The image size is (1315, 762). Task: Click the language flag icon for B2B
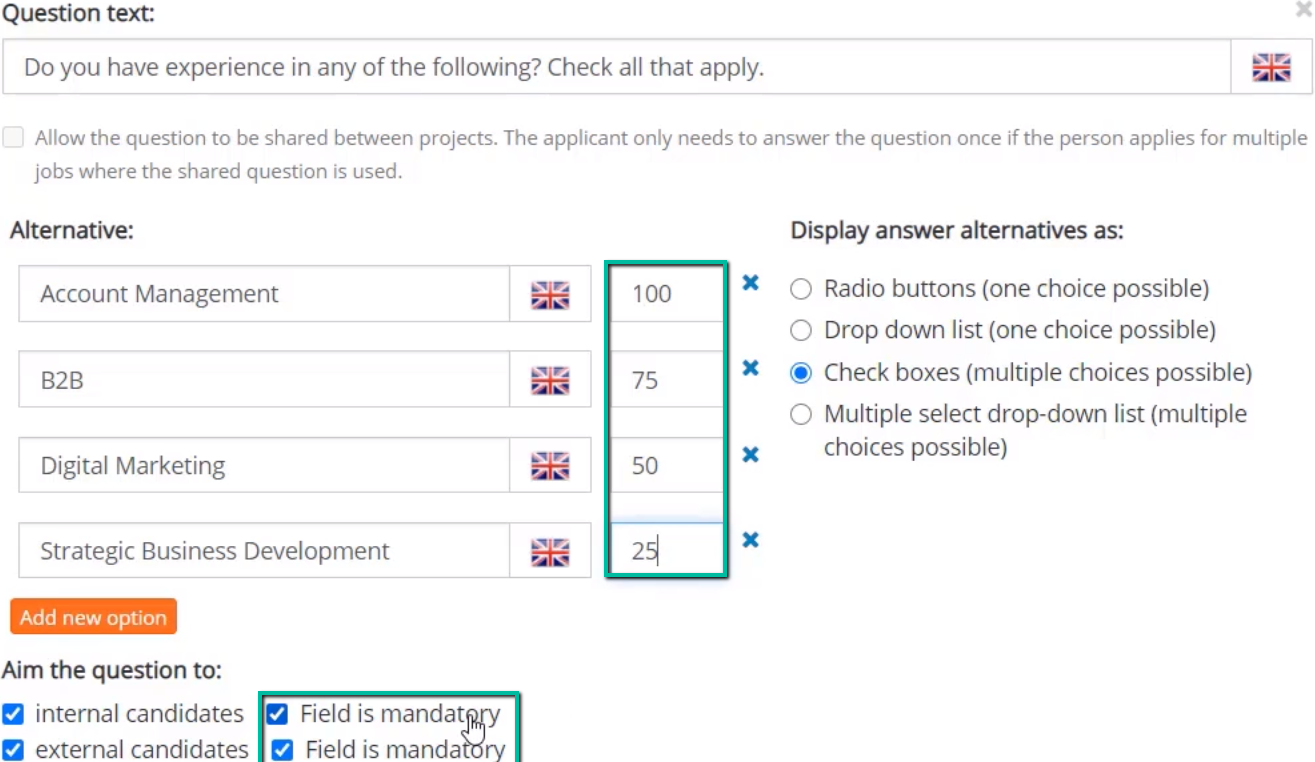click(550, 380)
